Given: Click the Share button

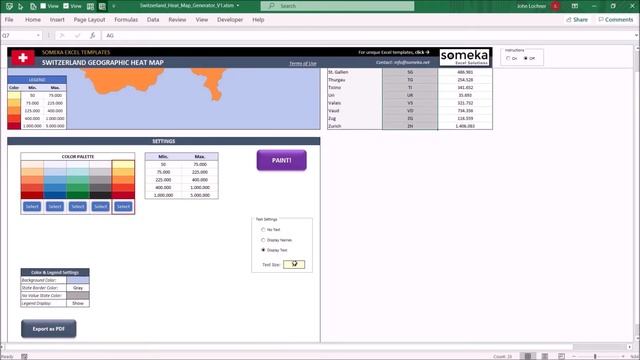Looking at the screenshot, I should pyautogui.click(x=577, y=20).
